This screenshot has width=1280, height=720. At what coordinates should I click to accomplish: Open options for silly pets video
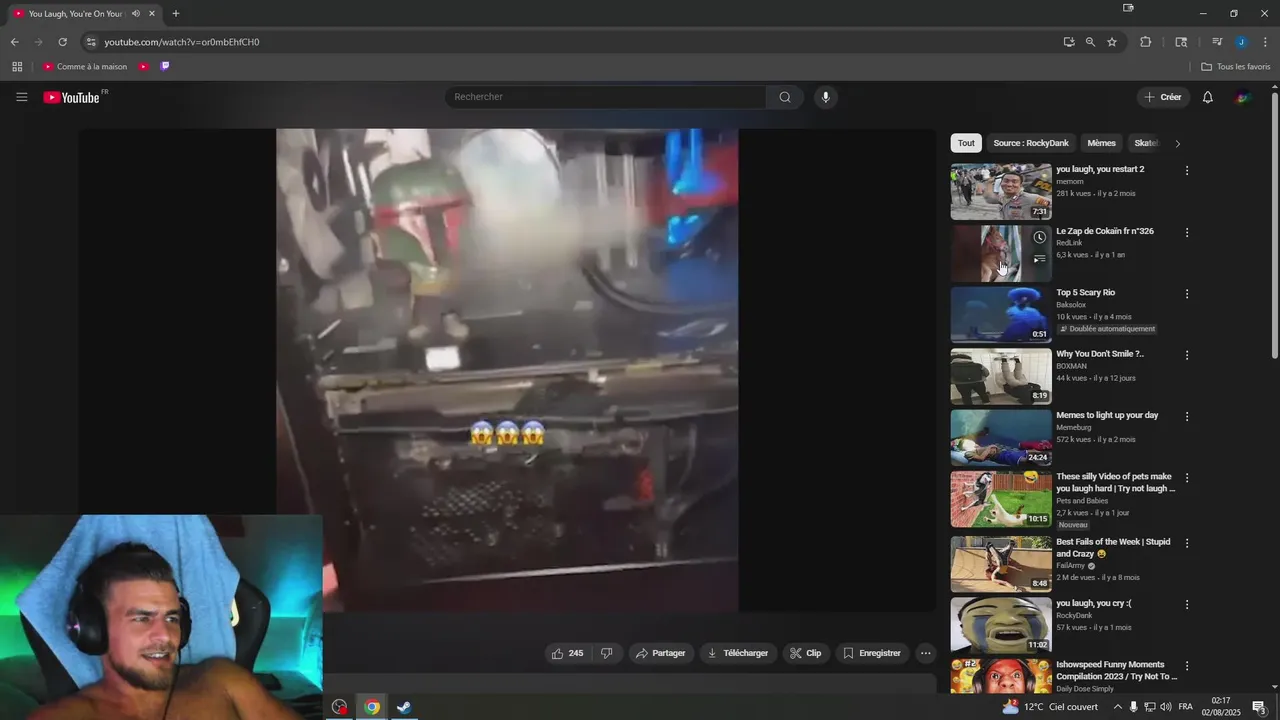coord(1187,478)
